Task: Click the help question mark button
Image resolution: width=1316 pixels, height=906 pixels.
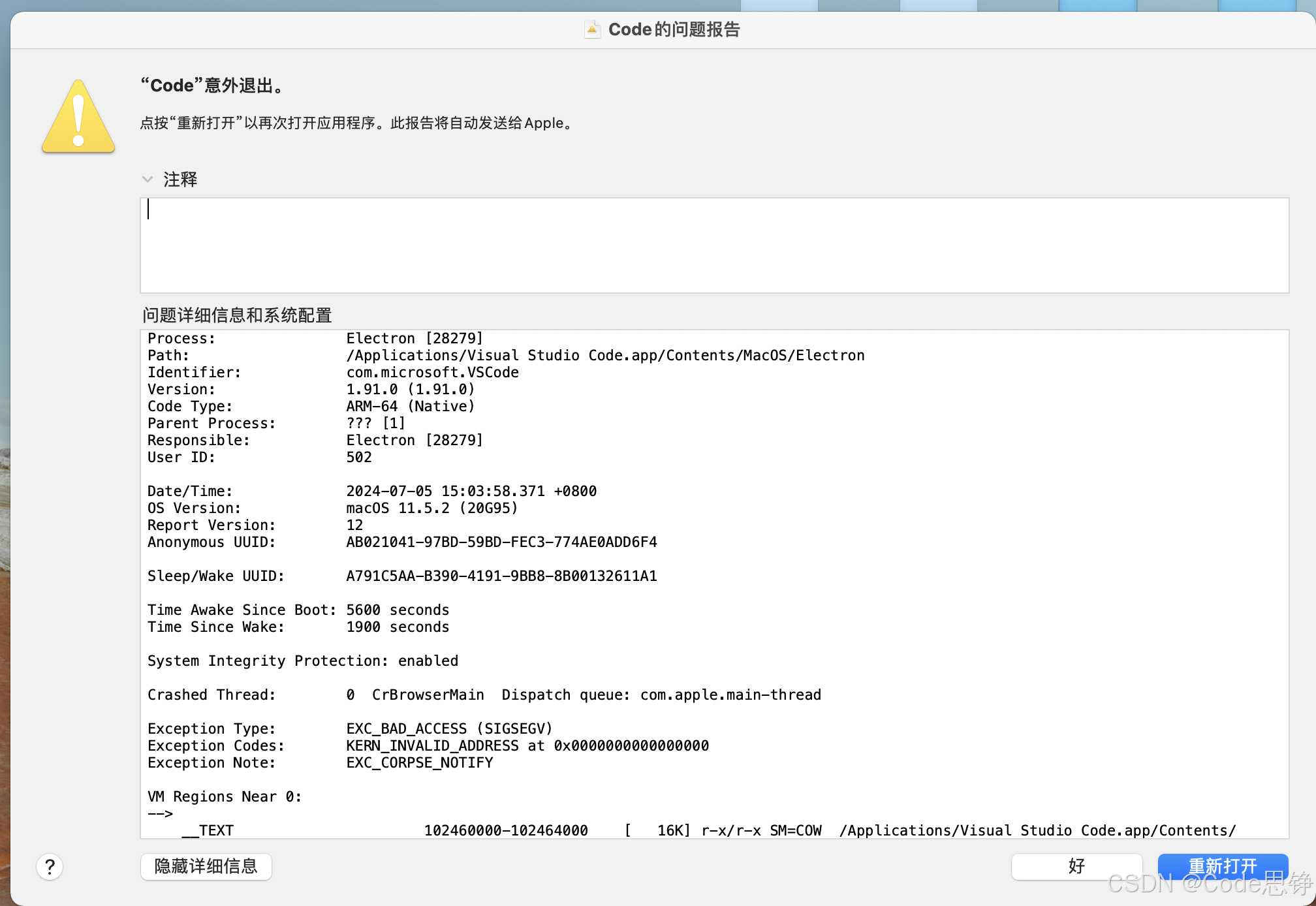Action: coord(50,867)
